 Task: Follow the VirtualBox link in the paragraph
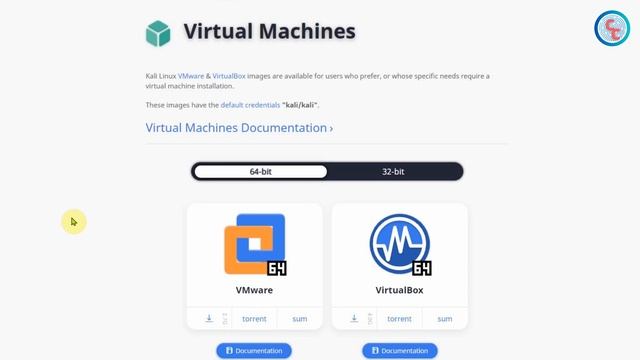pos(229,76)
